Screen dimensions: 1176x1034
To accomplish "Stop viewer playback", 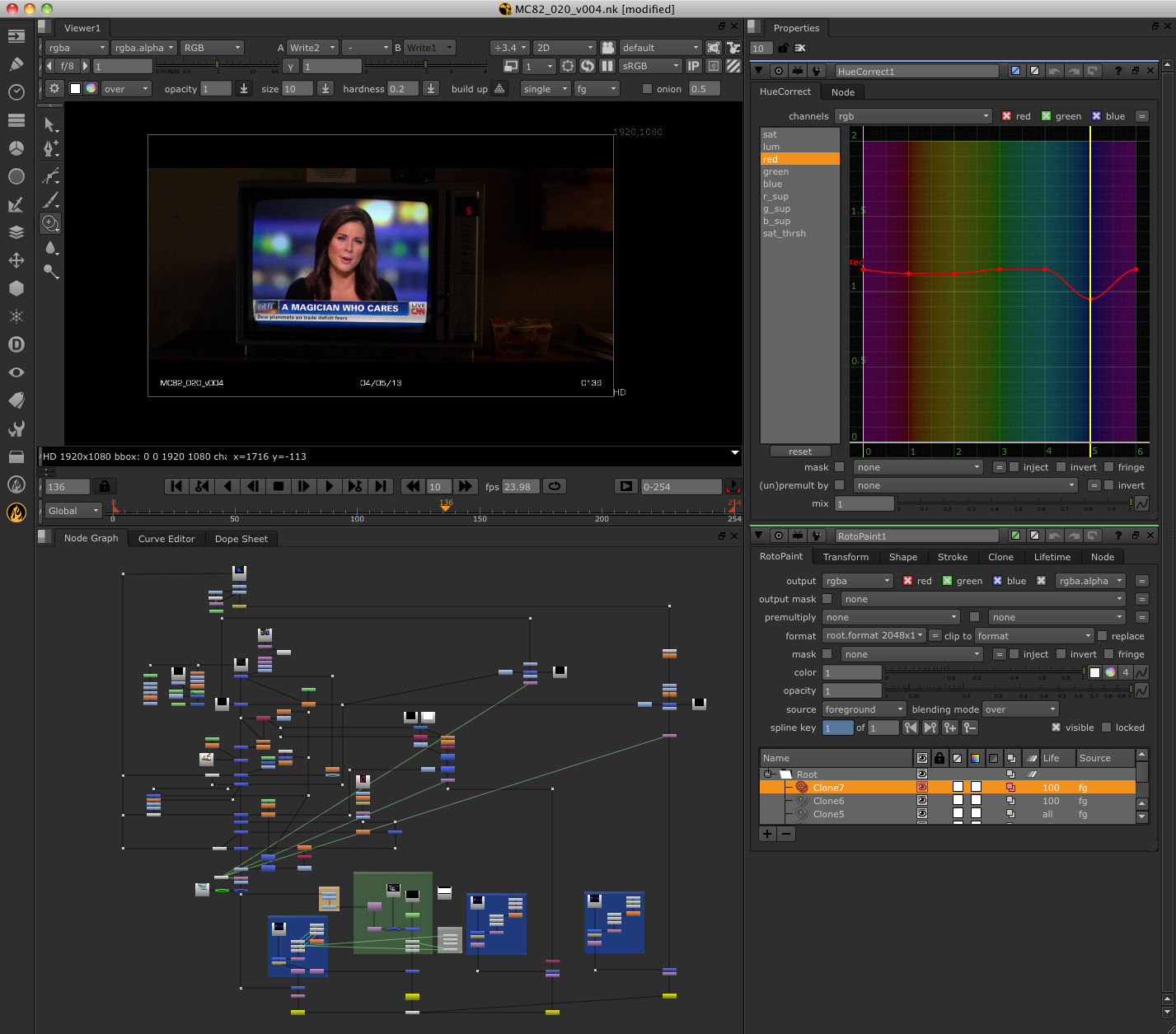I will pos(279,486).
